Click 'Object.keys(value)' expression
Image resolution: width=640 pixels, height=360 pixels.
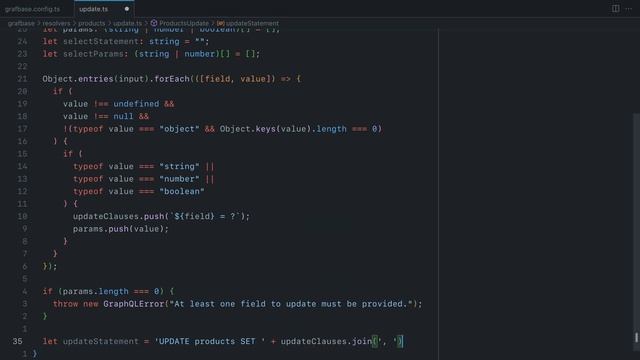tap(265, 129)
